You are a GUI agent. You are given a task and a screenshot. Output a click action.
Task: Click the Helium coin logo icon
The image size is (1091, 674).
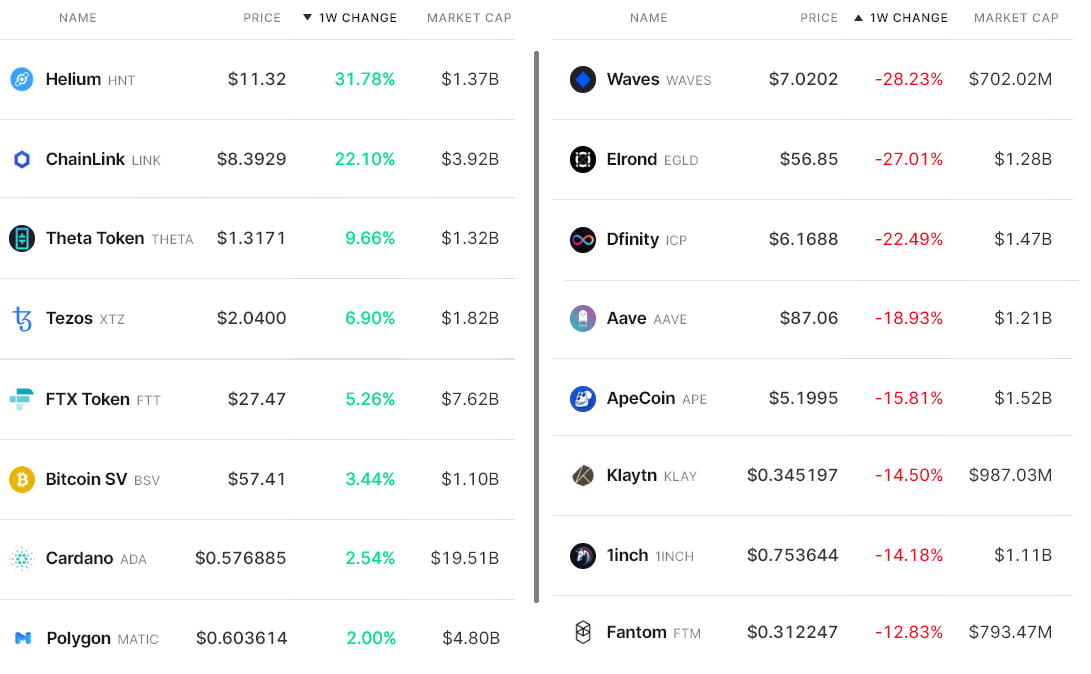coord(22,80)
